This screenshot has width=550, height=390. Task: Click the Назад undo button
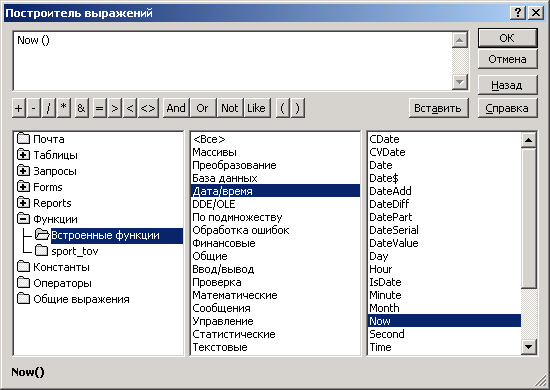[508, 85]
